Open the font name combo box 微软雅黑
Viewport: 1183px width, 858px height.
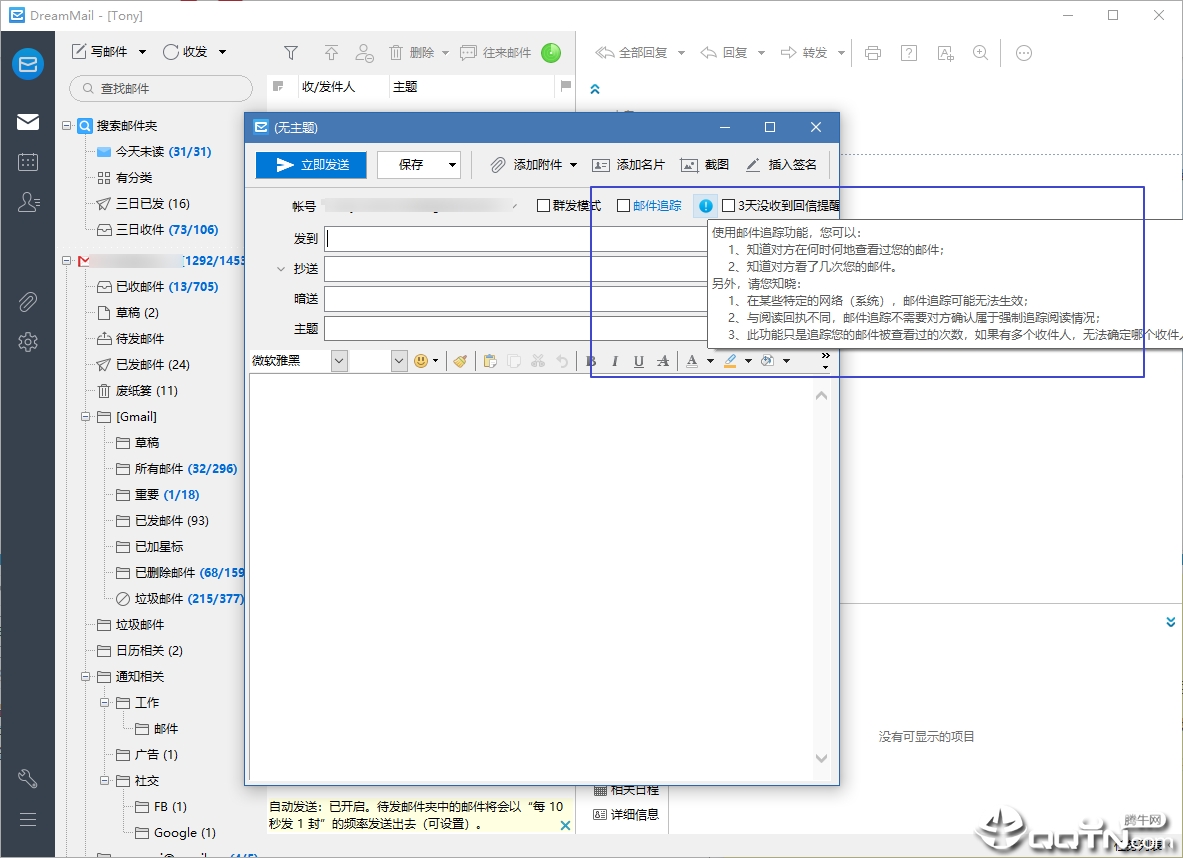tap(299, 361)
